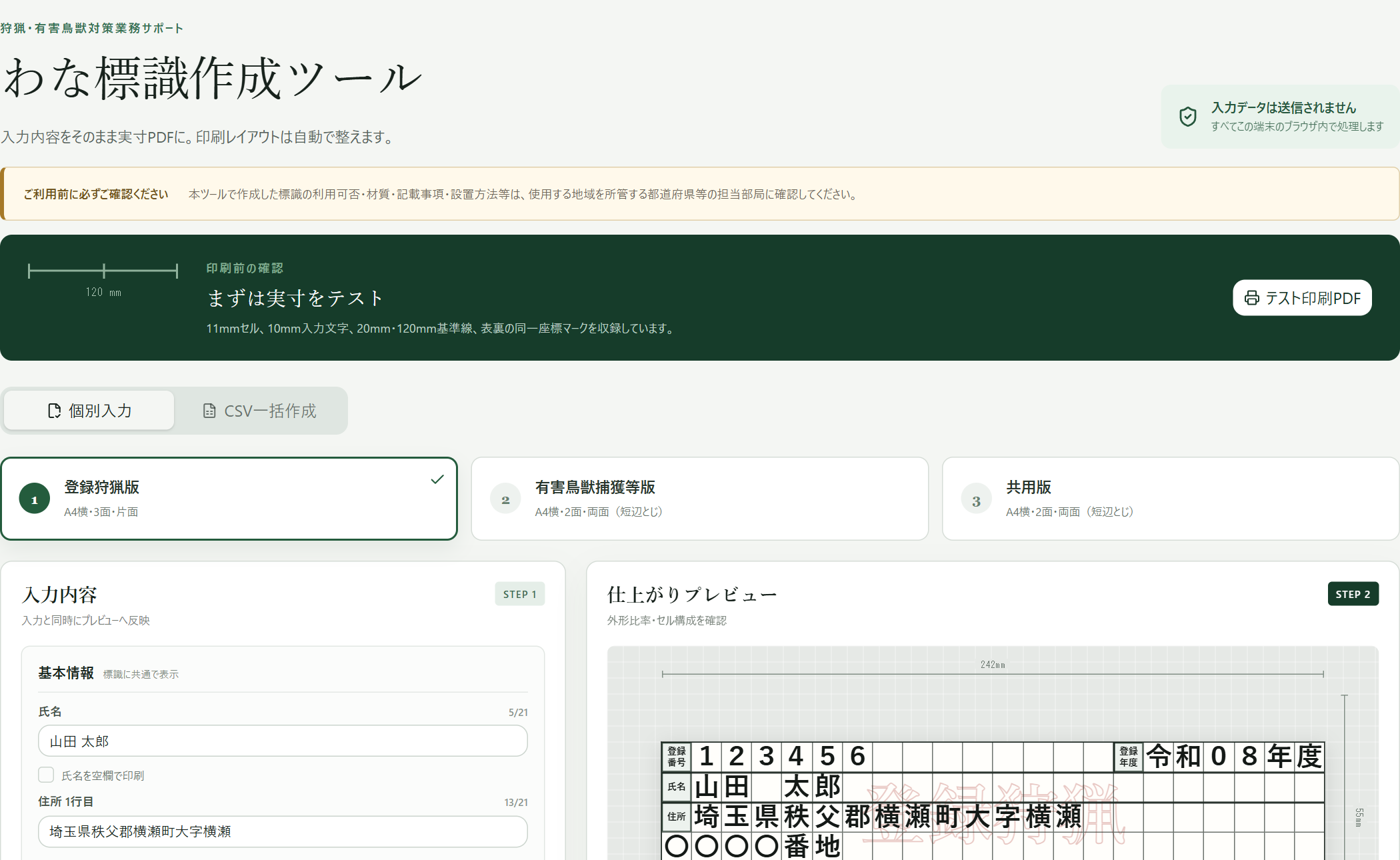Click the number 1 circle badge

coord(35,499)
